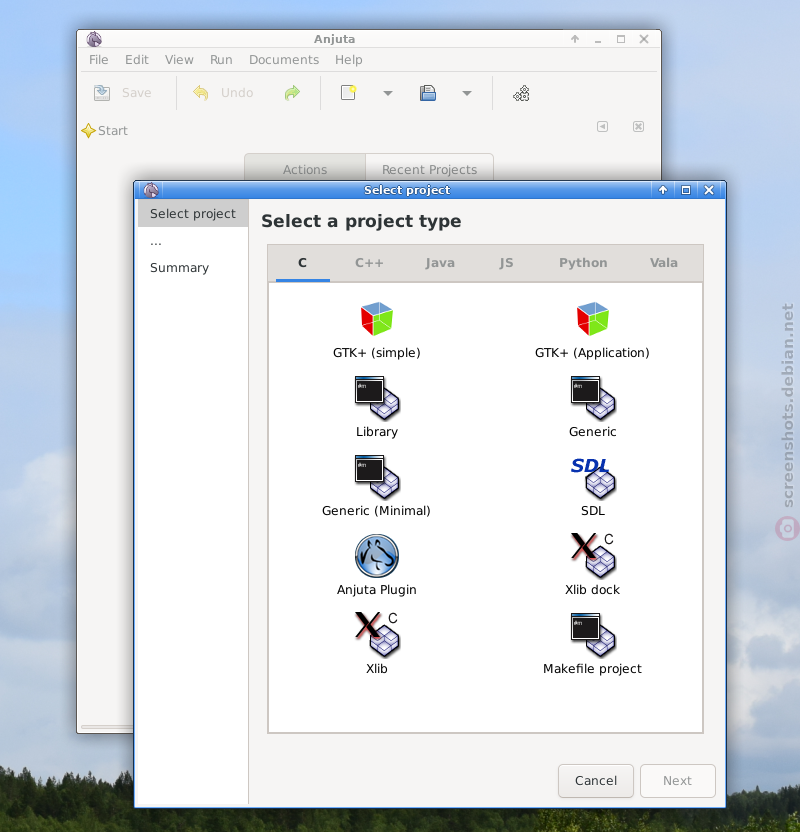The height and width of the screenshot is (832, 800).
Task: Switch to the Vala tab
Action: coord(664,263)
